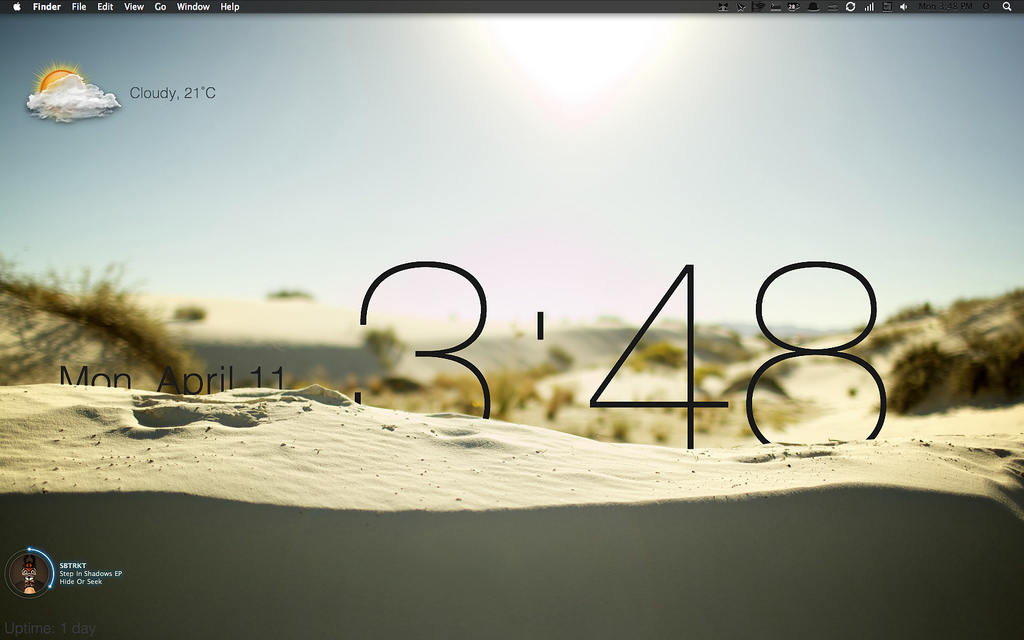Open the Help menu
Viewport: 1024px width, 640px height.
pyautogui.click(x=230, y=7)
